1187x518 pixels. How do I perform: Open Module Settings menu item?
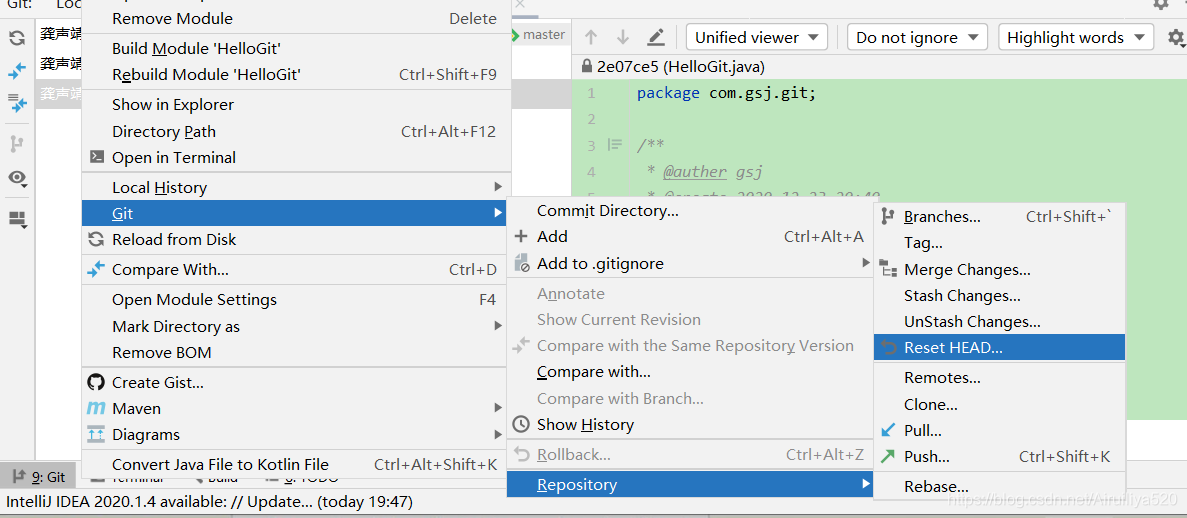coord(296,300)
